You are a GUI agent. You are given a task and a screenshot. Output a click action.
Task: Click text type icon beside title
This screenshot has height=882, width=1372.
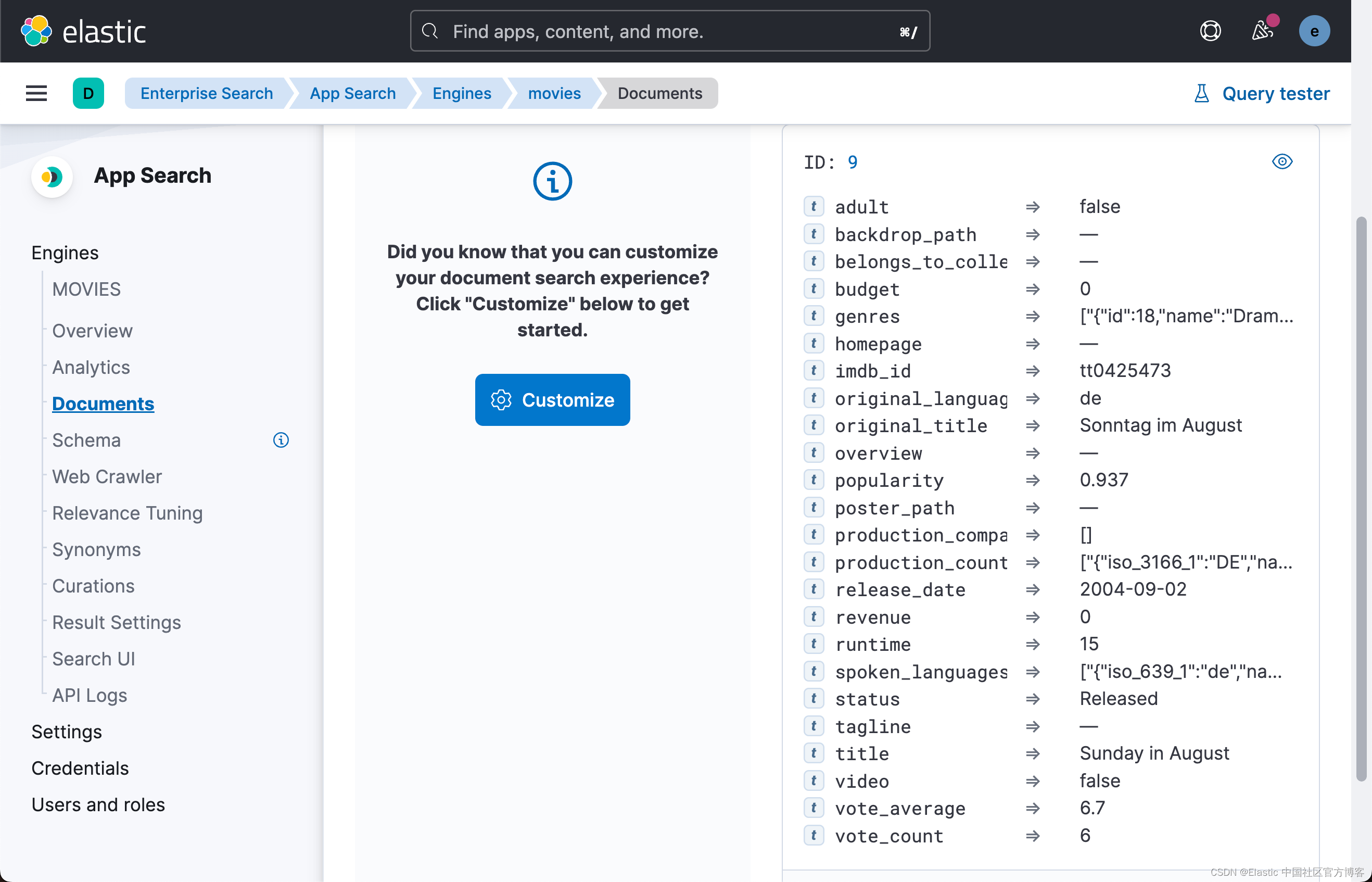814,753
